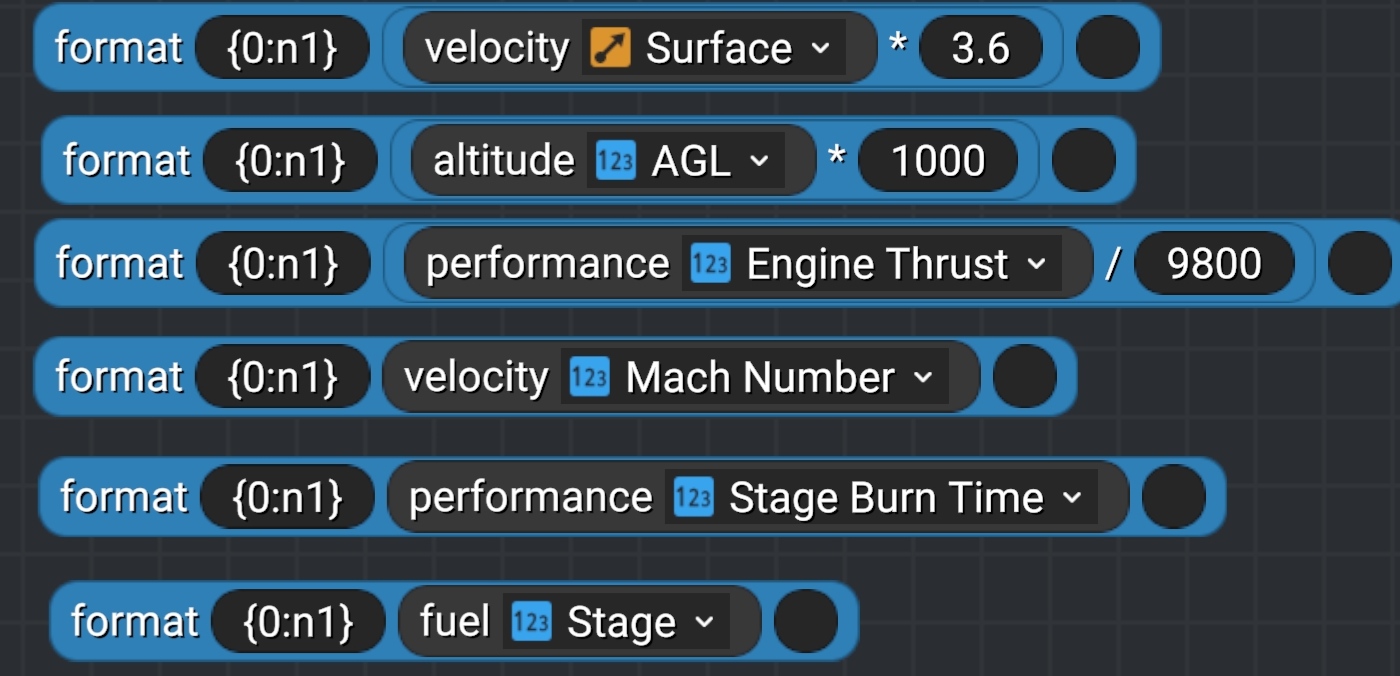The width and height of the screenshot is (1400, 676).
Task: Open the velocity Surface dropdown
Action: (x=820, y=48)
